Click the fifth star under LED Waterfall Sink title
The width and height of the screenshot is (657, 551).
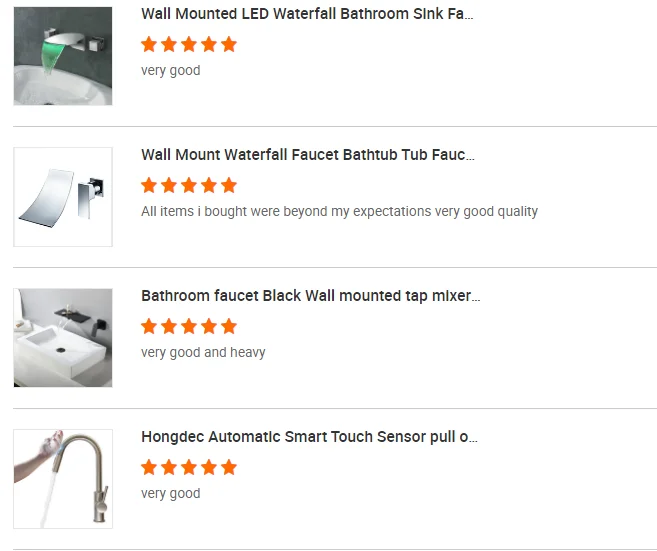(229, 44)
